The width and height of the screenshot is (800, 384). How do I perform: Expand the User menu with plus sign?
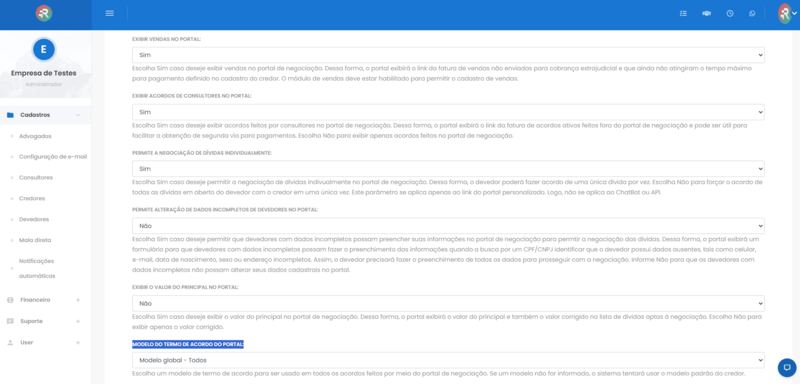(x=78, y=343)
